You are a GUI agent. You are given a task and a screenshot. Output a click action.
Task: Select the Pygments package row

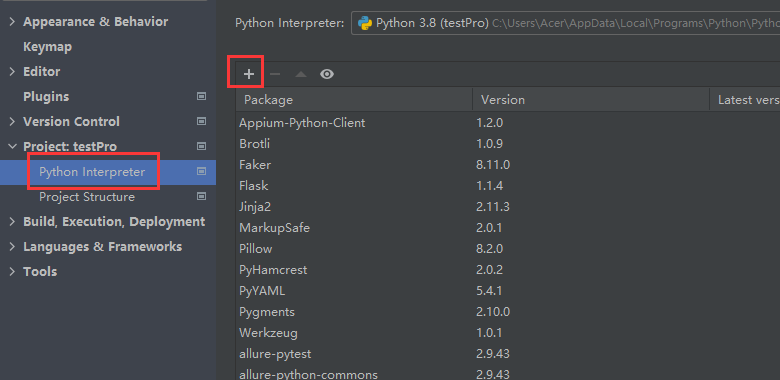click(508, 312)
